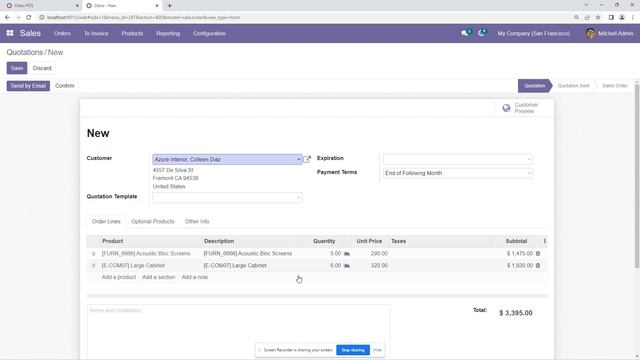Open the activities clock icon
This screenshot has width=640, height=360.
482,33
